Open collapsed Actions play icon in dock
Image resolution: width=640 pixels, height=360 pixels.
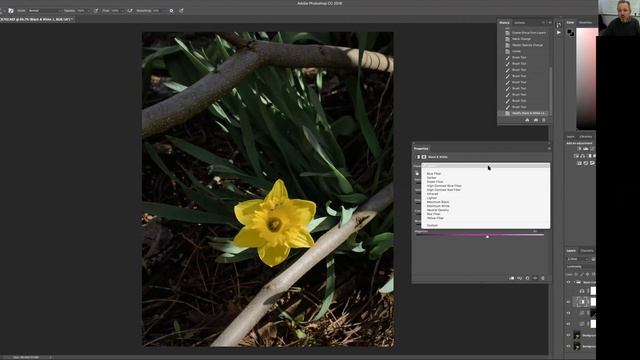point(559,33)
